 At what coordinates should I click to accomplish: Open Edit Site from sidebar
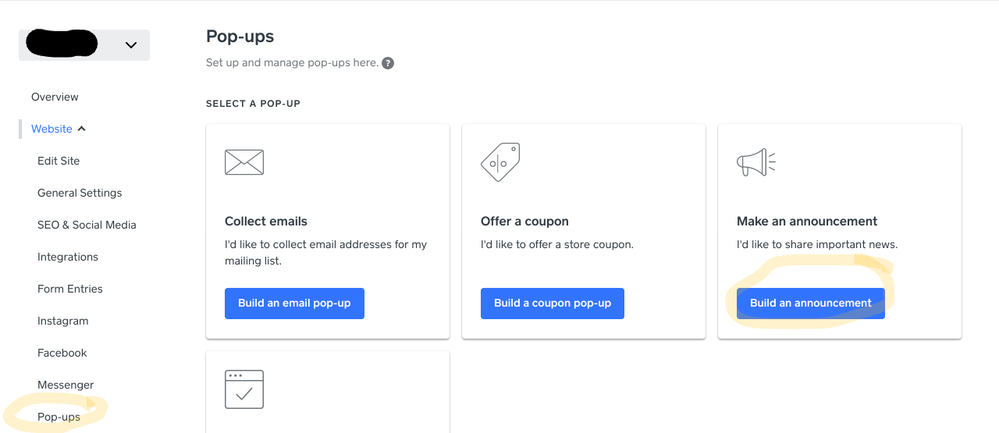tap(58, 161)
